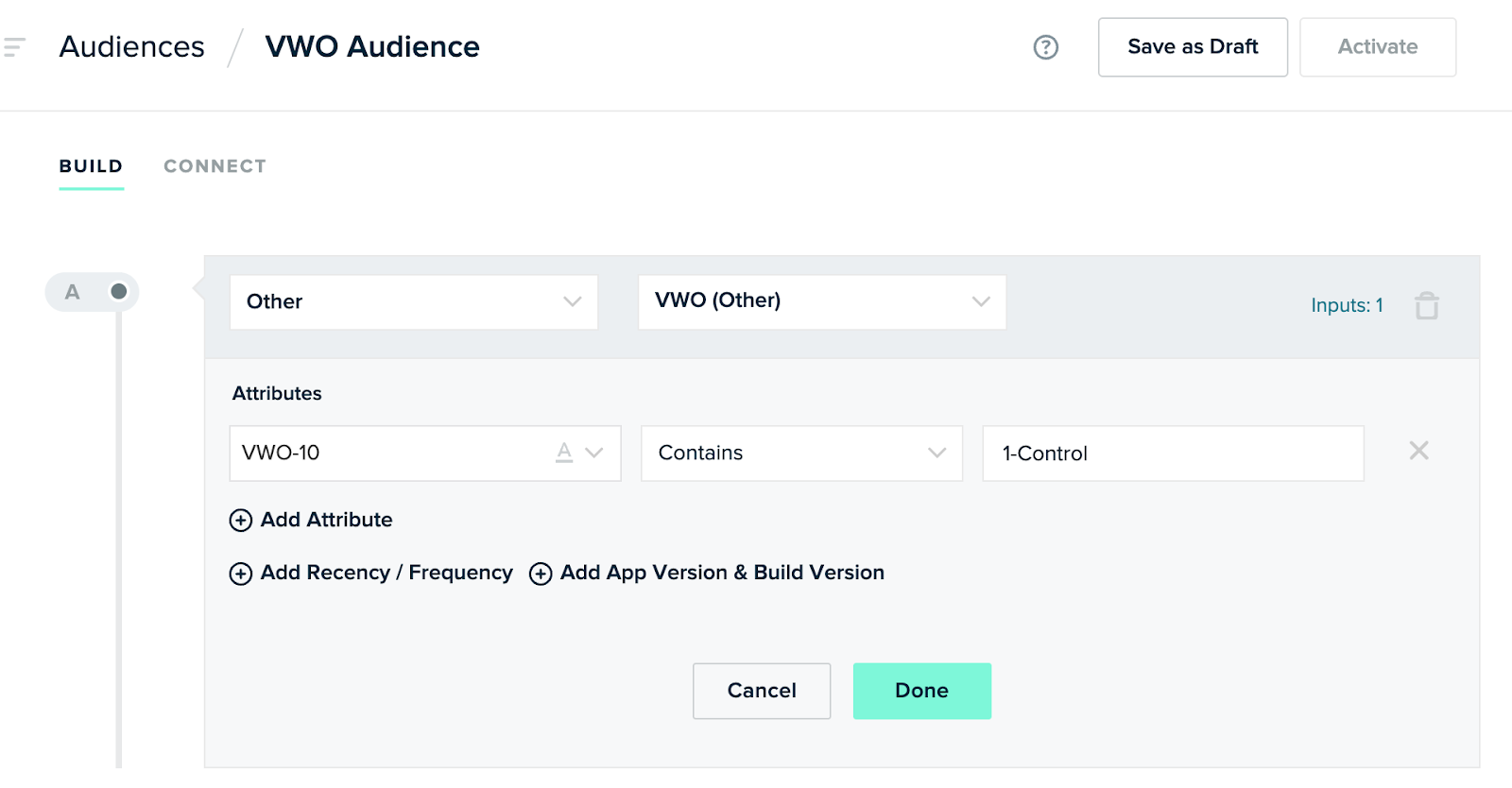
Task: Go to the Audiences breadcrumb
Action: (131, 47)
